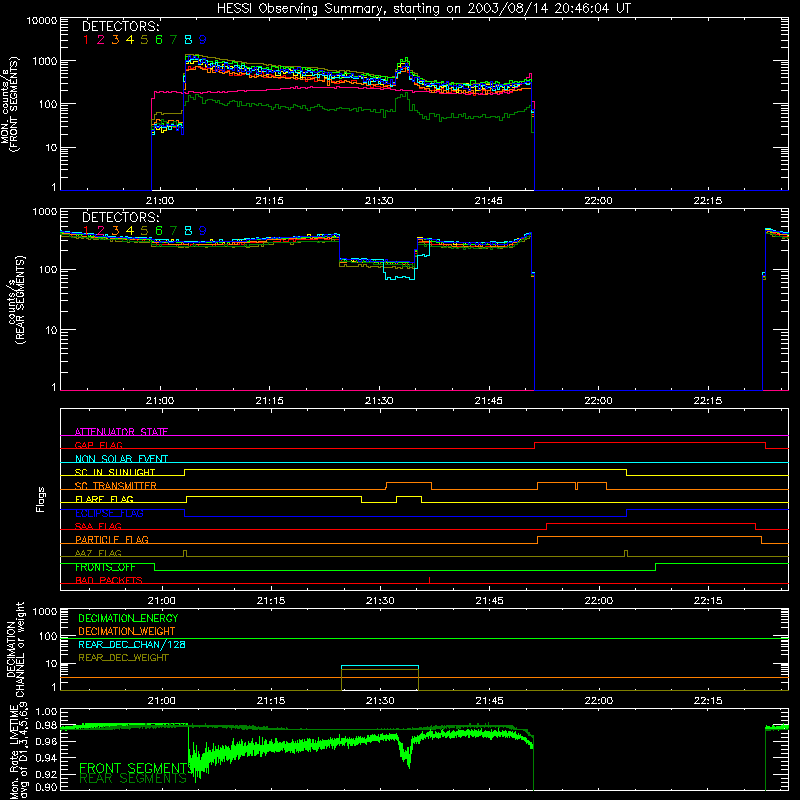Click '22:00' time tick under front segments plot

[598, 201]
